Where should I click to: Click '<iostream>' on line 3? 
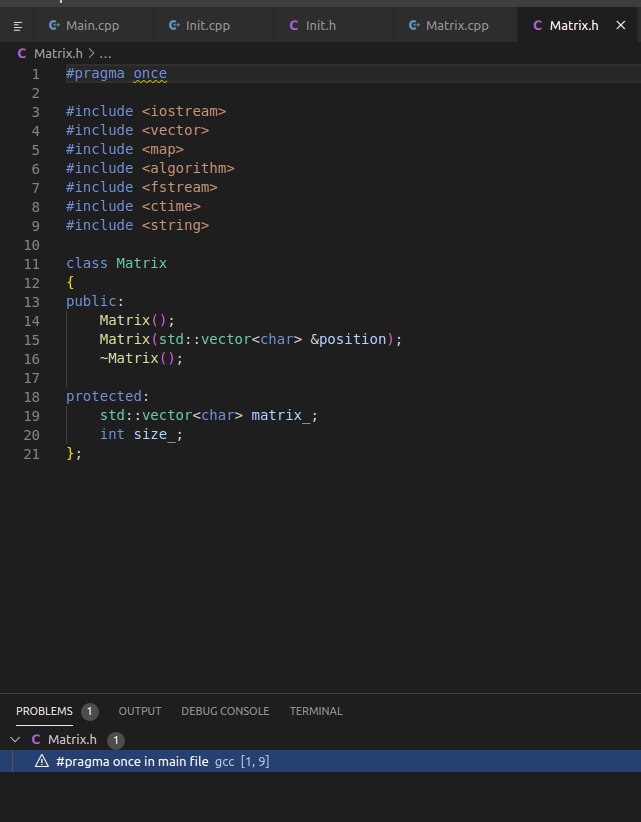(x=183, y=111)
